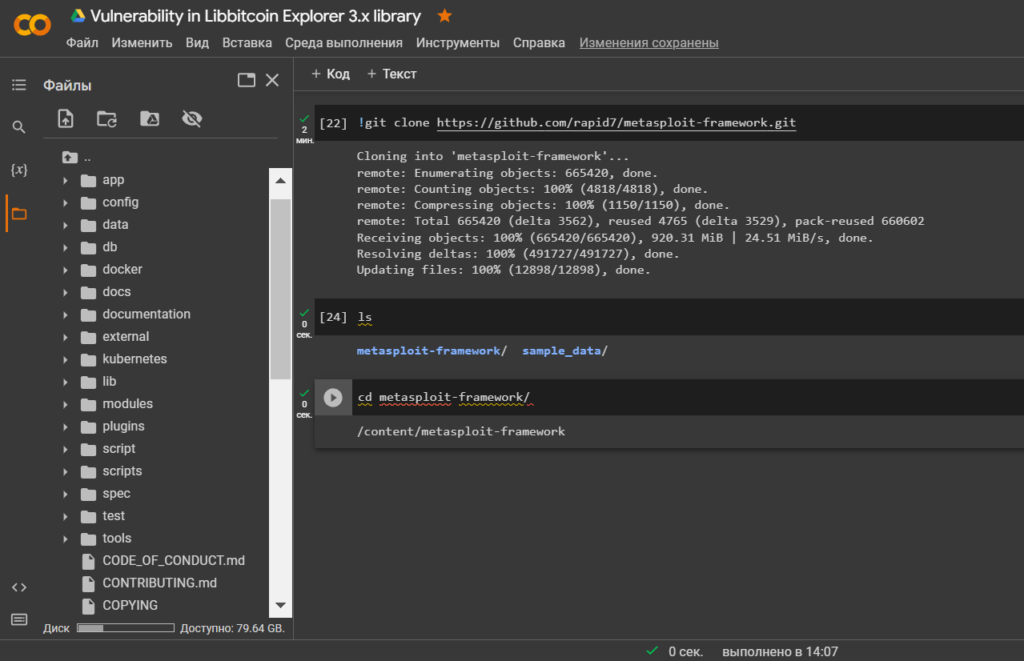Image resolution: width=1024 pixels, height=661 pixels.
Task: Expand the app folder
Action: (65, 180)
